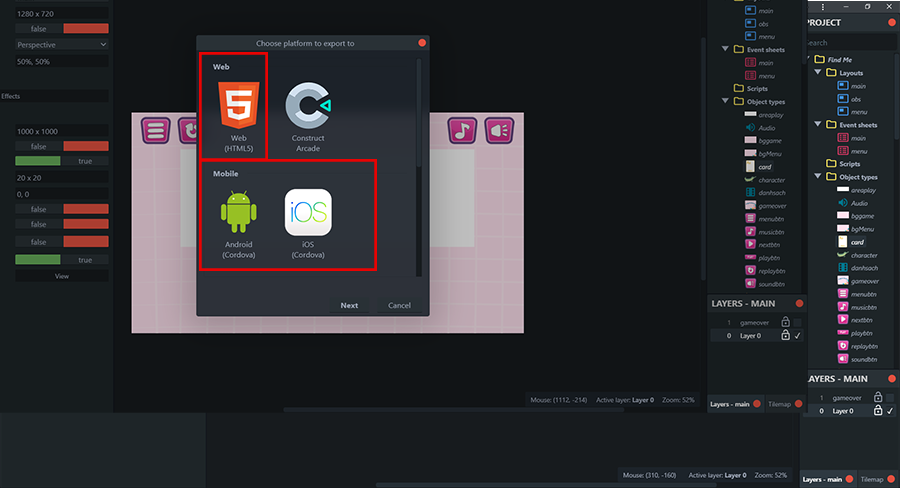This screenshot has height=489, width=900.
Task: Select card object in front Project panel
Action: [x=851, y=242]
